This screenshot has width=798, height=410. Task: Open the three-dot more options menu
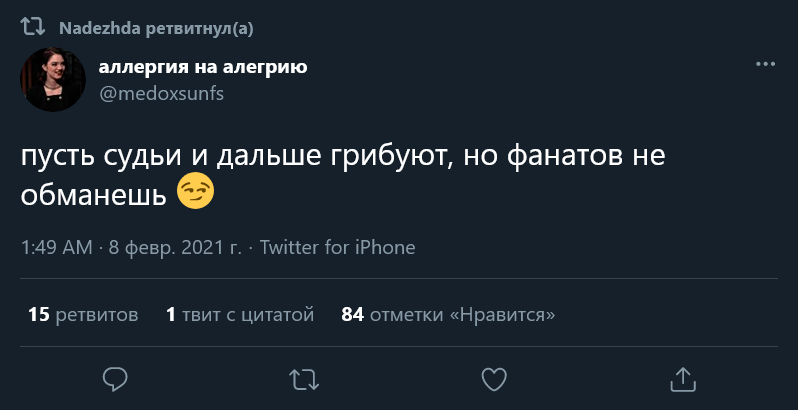[x=765, y=64]
